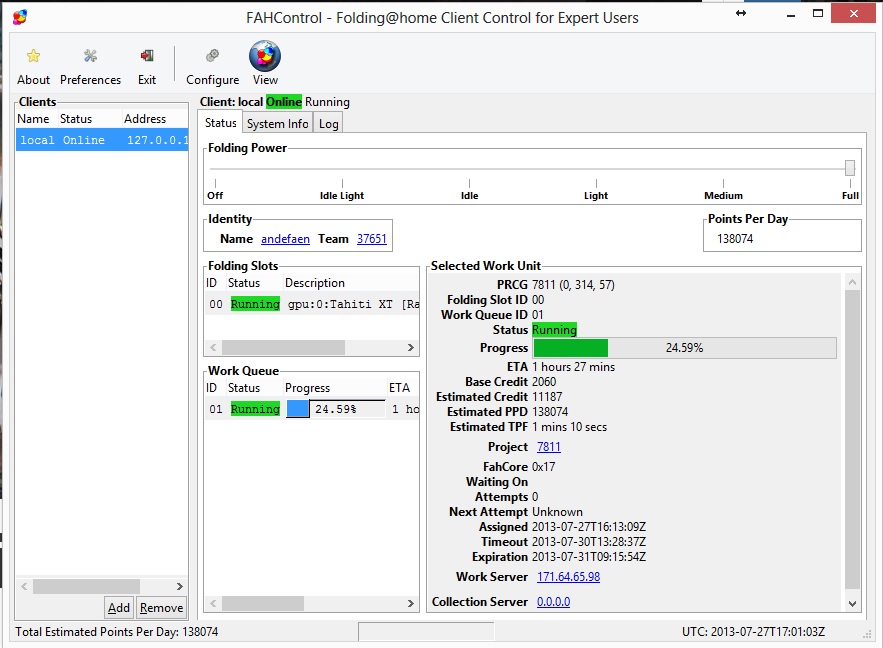
Task: Open the About star icon
Action: [33, 56]
